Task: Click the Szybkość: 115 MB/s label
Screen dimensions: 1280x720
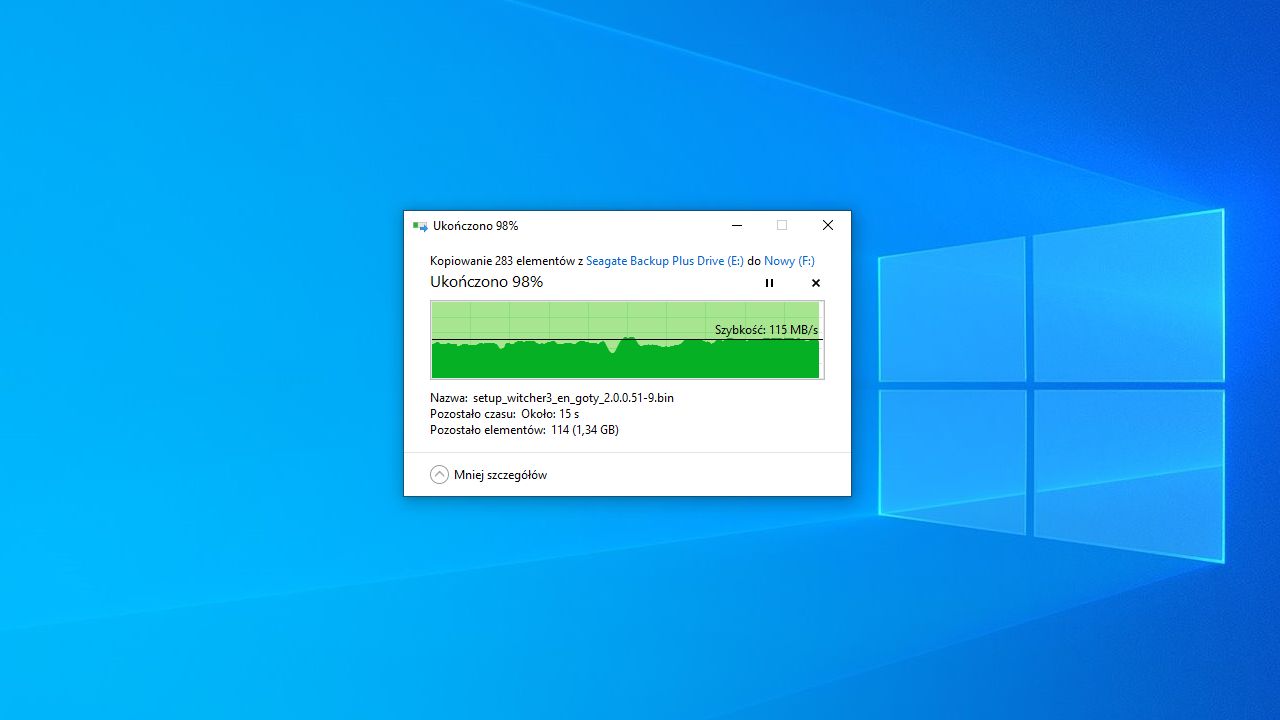Action: pos(766,329)
